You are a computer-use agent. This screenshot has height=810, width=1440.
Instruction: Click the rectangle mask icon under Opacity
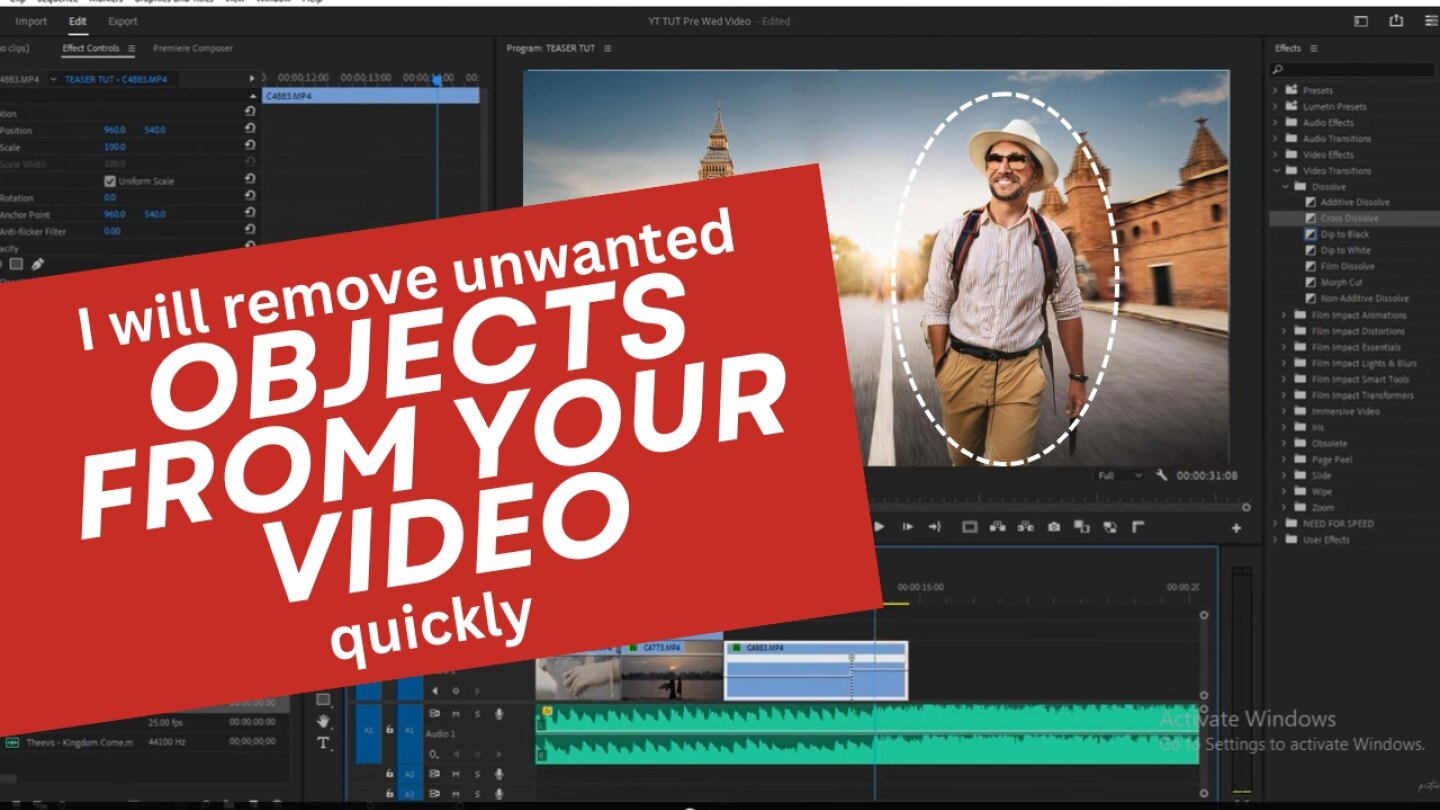click(16, 264)
